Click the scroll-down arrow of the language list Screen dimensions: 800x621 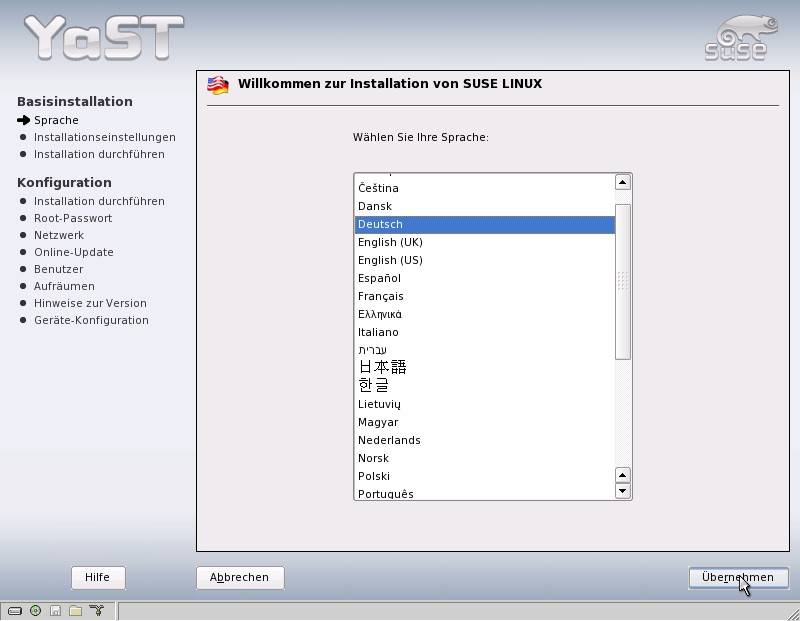622,491
